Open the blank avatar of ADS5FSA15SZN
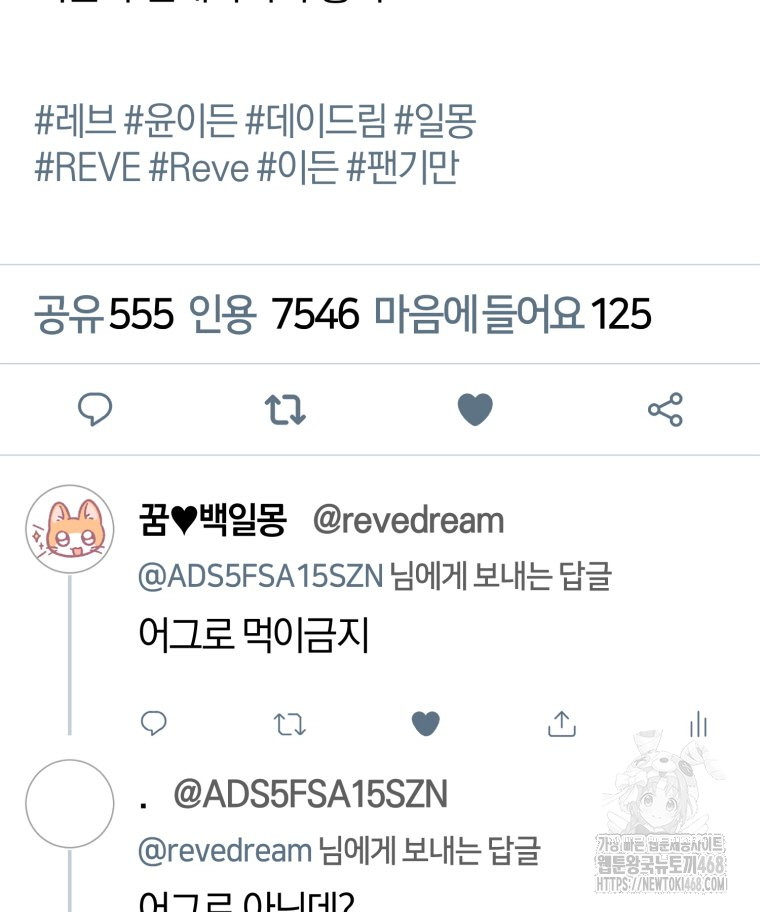Screen dimensions: 760x912 70,803
